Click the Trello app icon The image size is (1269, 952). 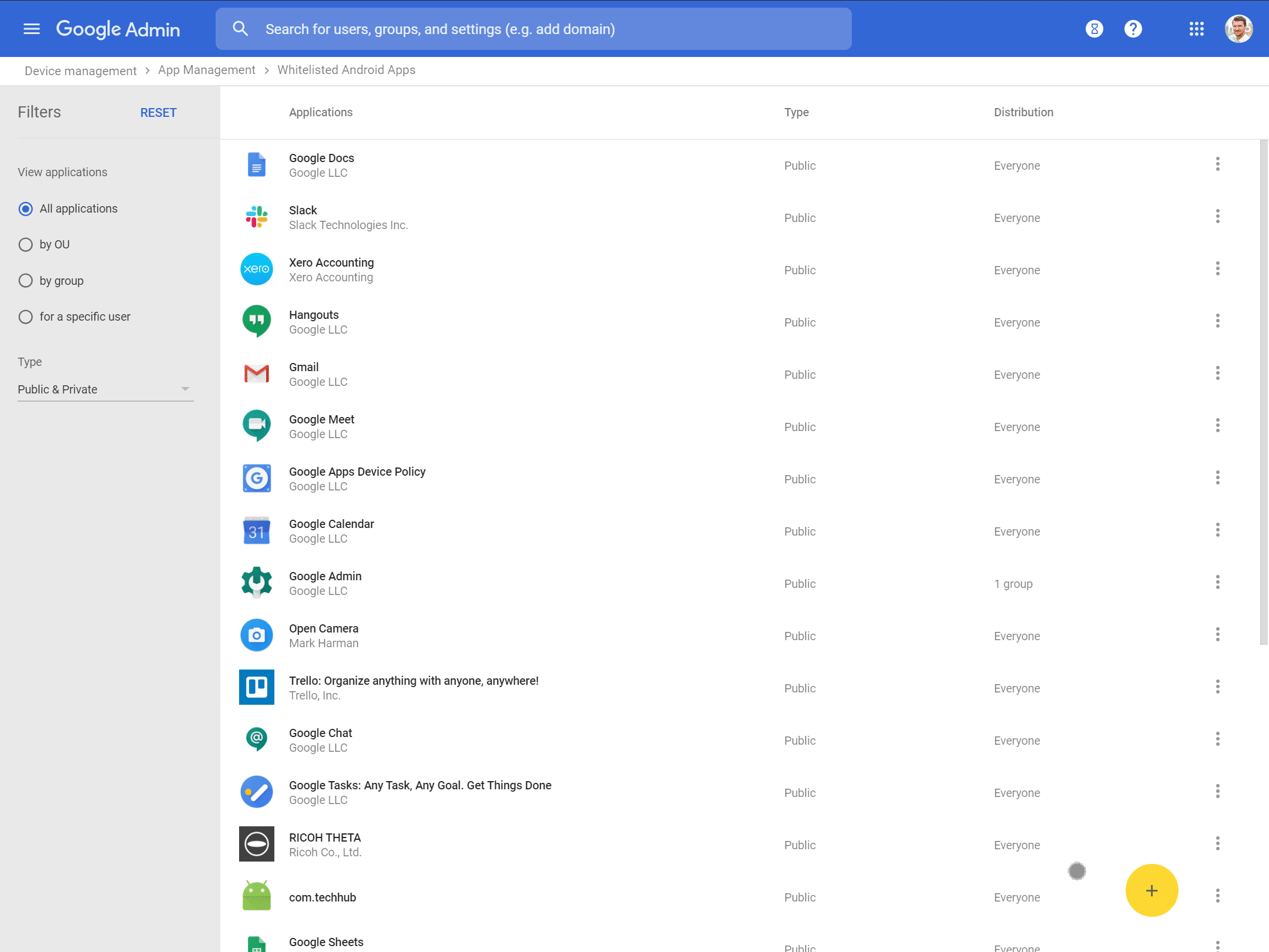click(257, 687)
